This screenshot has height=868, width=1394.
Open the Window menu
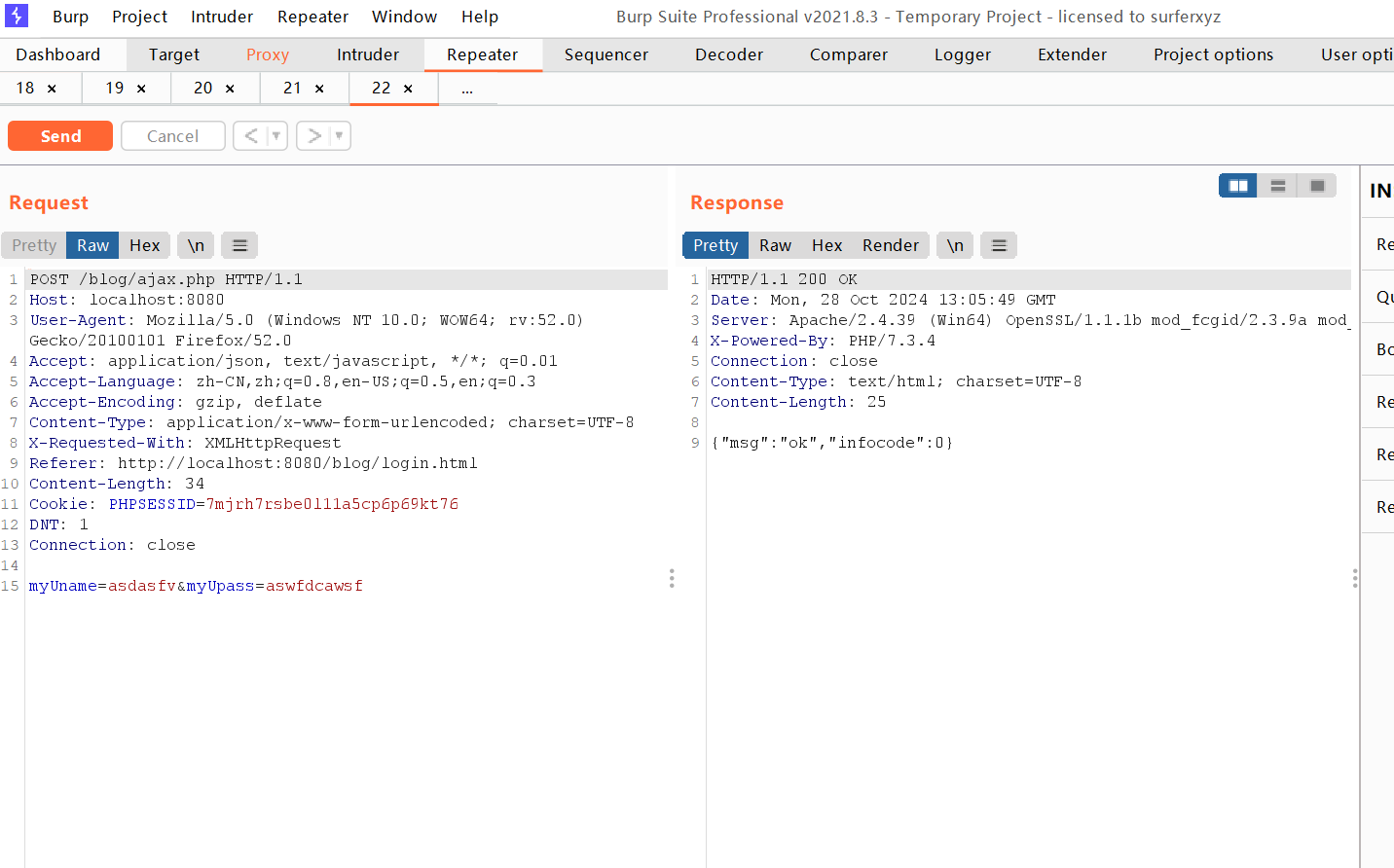(404, 17)
